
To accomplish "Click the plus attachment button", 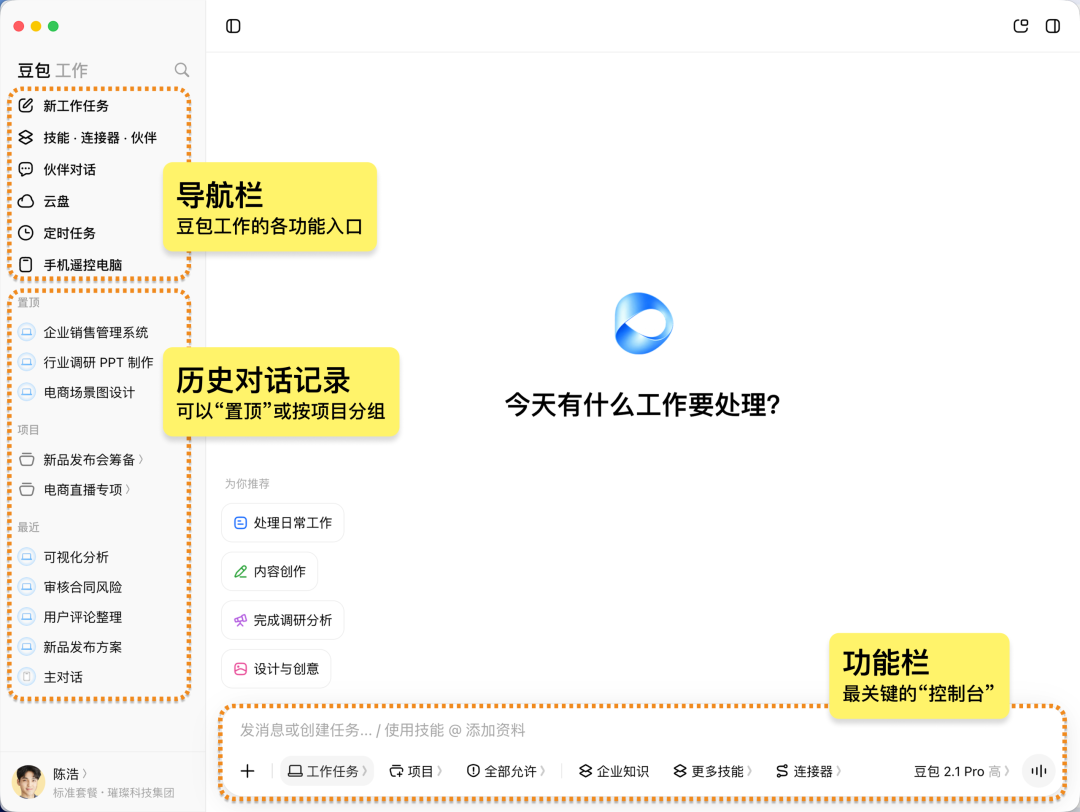I will (247, 771).
